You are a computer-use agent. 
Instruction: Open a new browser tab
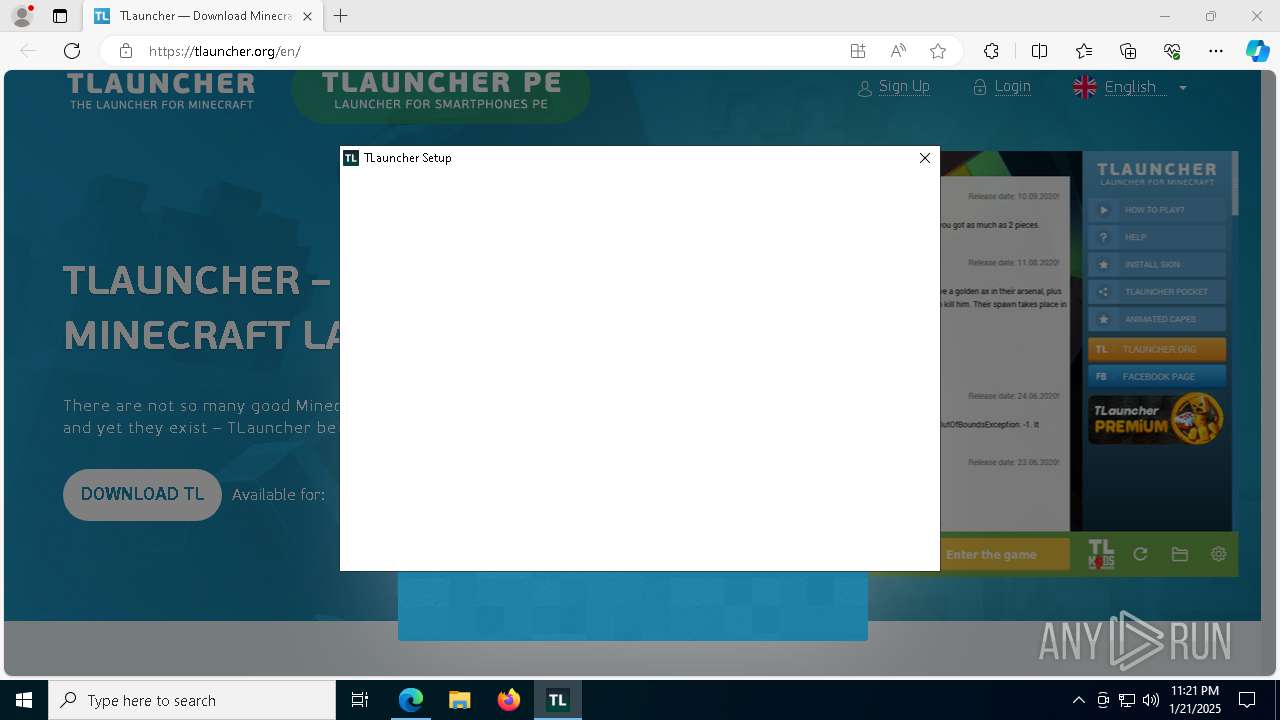[x=341, y=16]
